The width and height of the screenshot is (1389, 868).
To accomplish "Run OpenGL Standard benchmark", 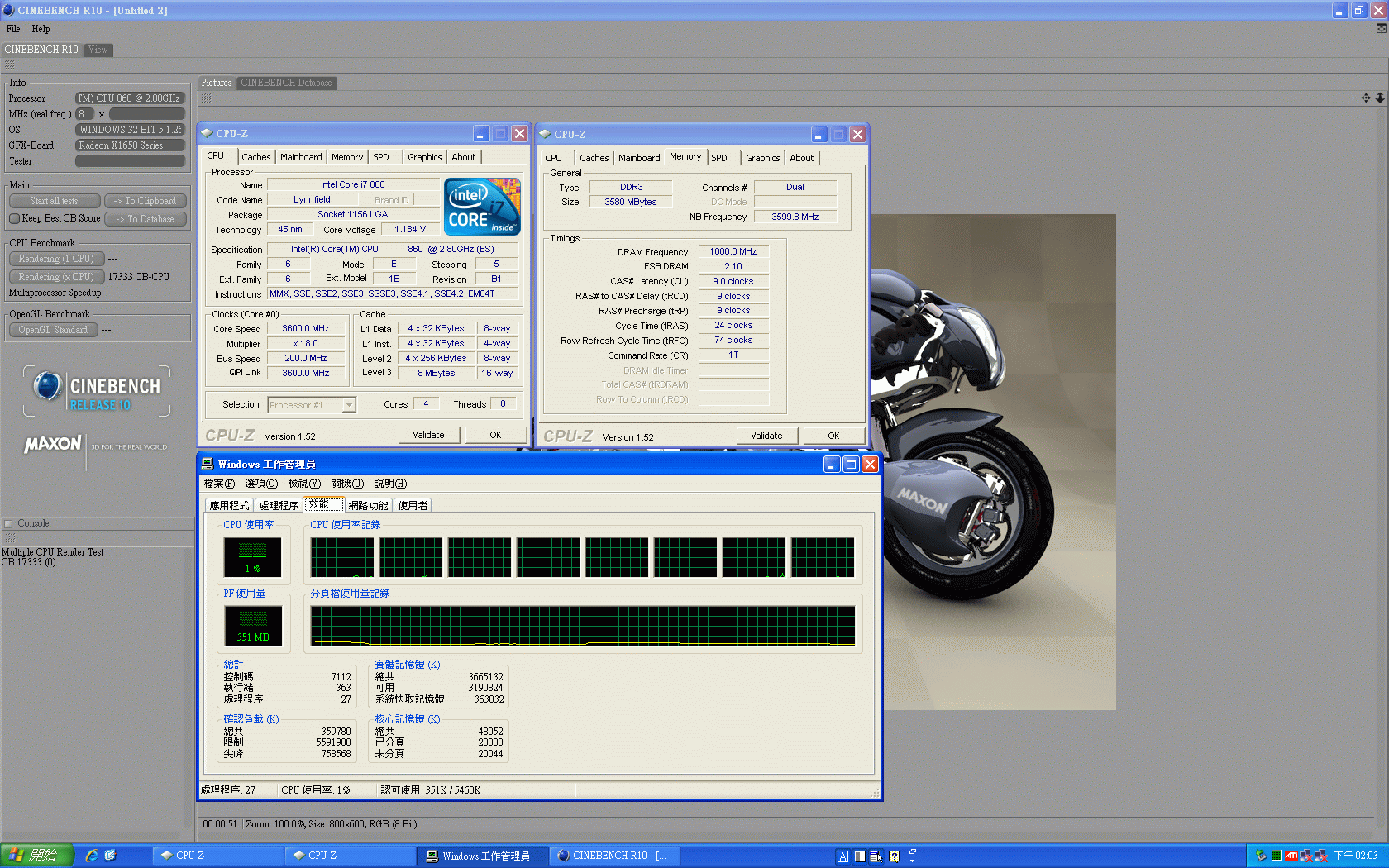I will (54, 330).
